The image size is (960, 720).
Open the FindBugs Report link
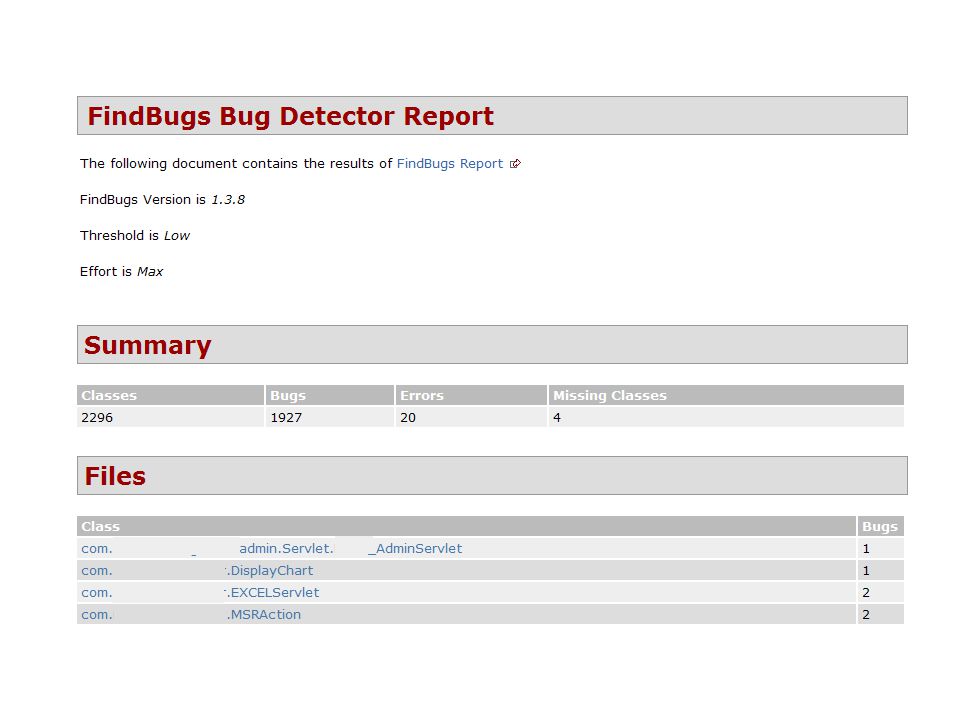[x=449, y=164]
